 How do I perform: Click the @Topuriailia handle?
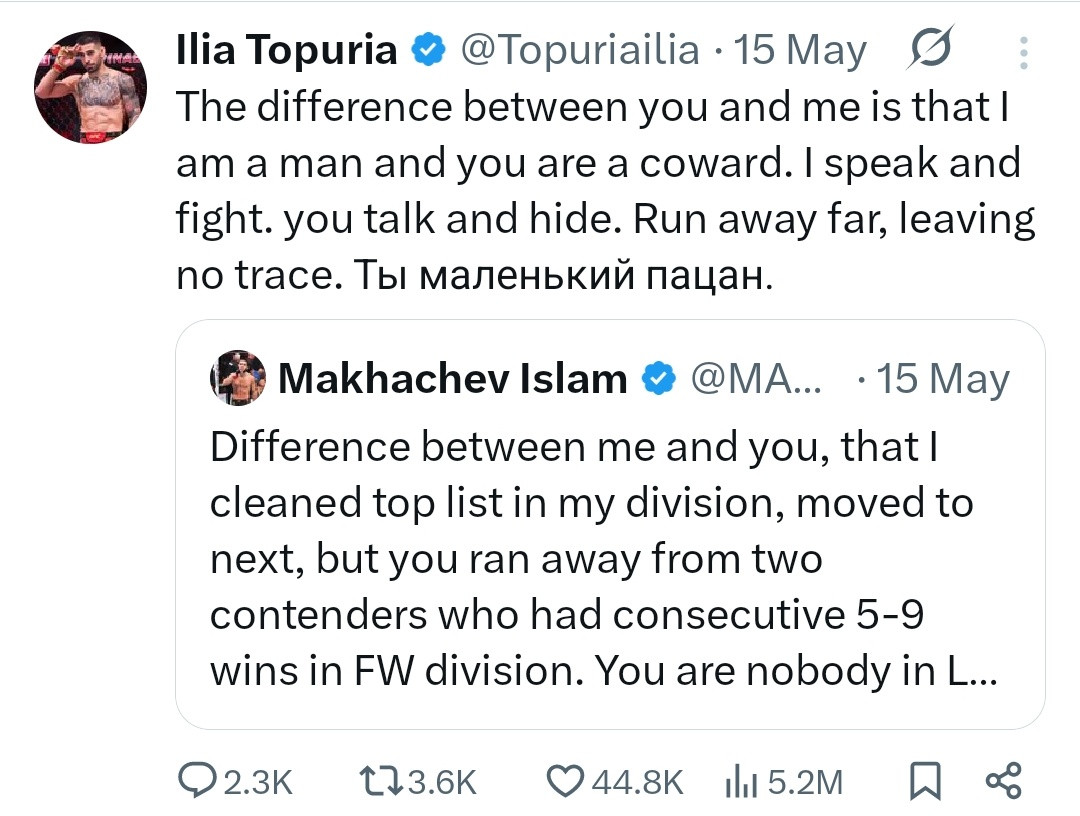pyautogui.click(x=578, y=50)
